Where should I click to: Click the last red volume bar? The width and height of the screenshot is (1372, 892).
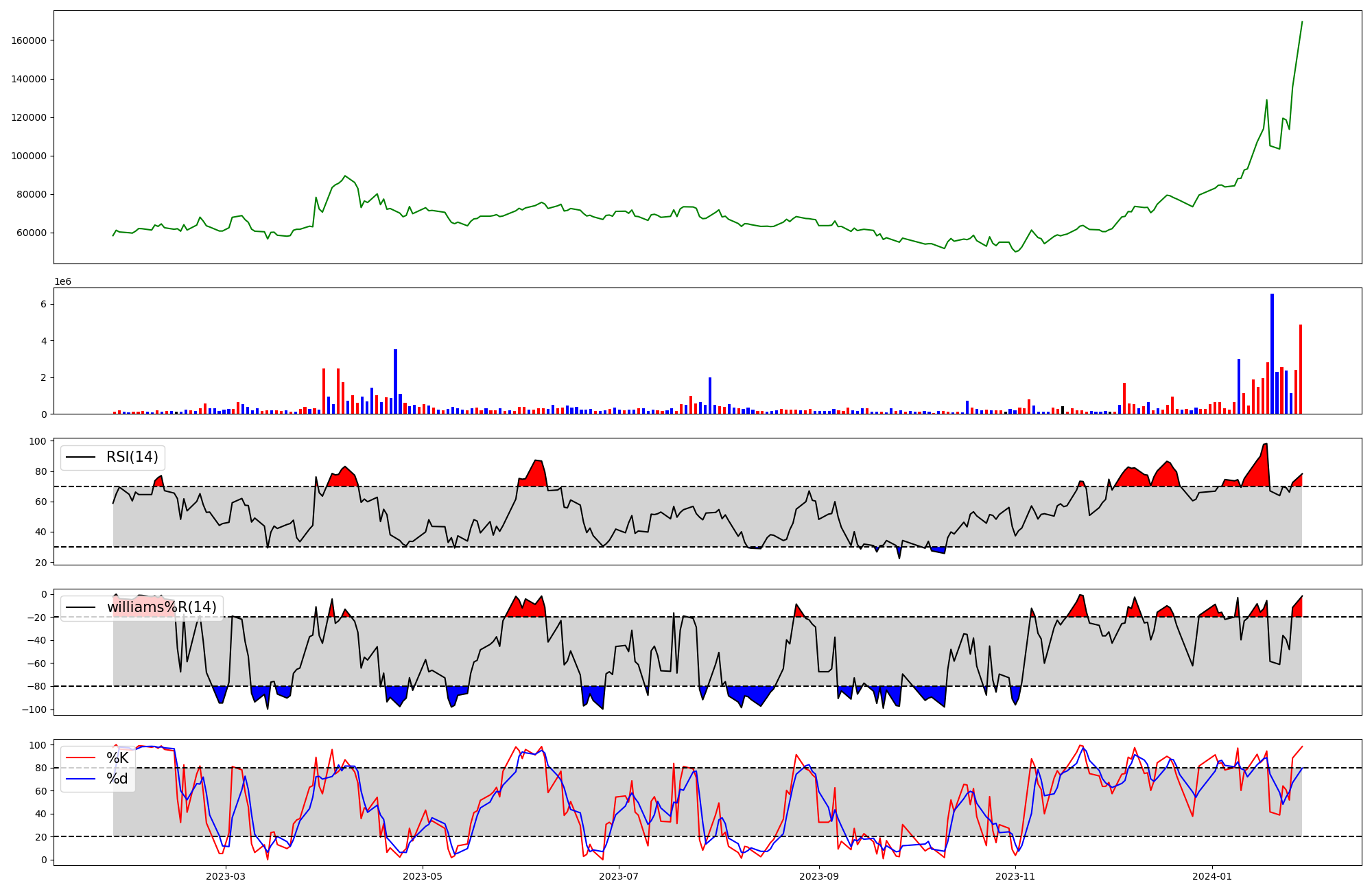coord(1301,371)
